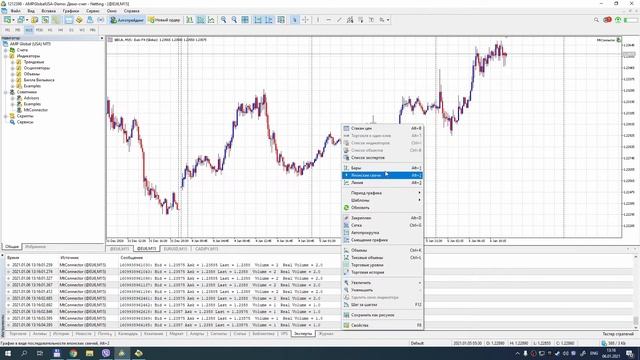Expand Скрипты node in Navigator

click(6, 116)
